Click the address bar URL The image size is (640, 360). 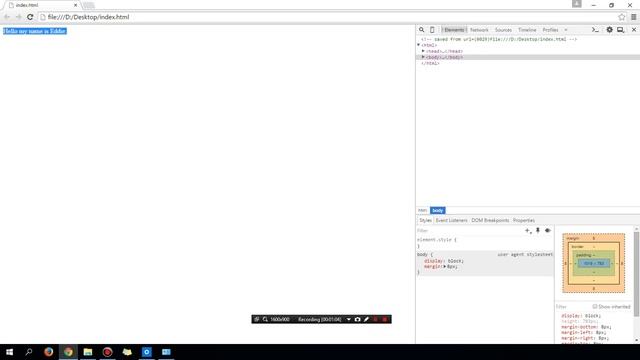pyautogui.click(x=88, y=17)
